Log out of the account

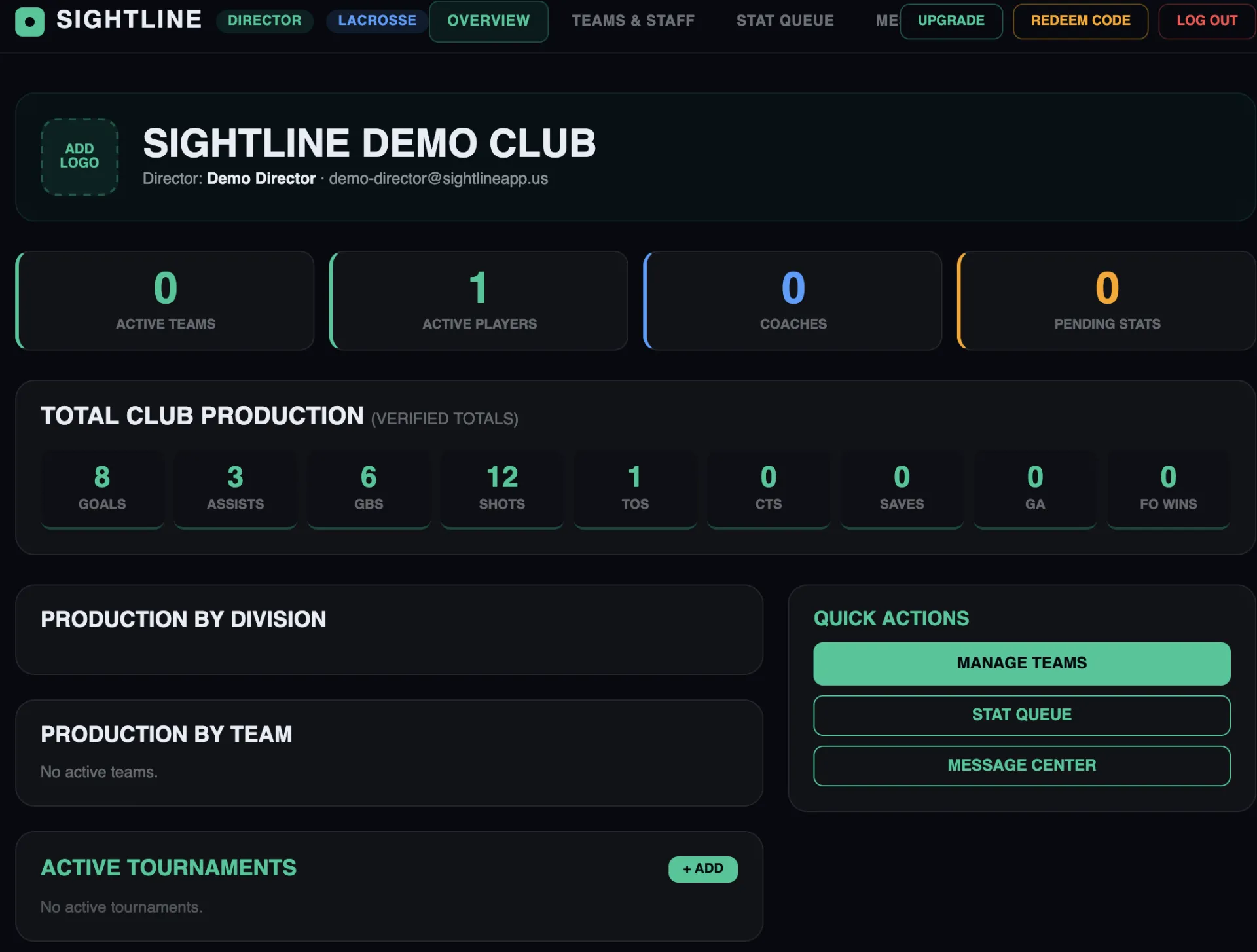pyautogui.click(x=1207, y=21)
